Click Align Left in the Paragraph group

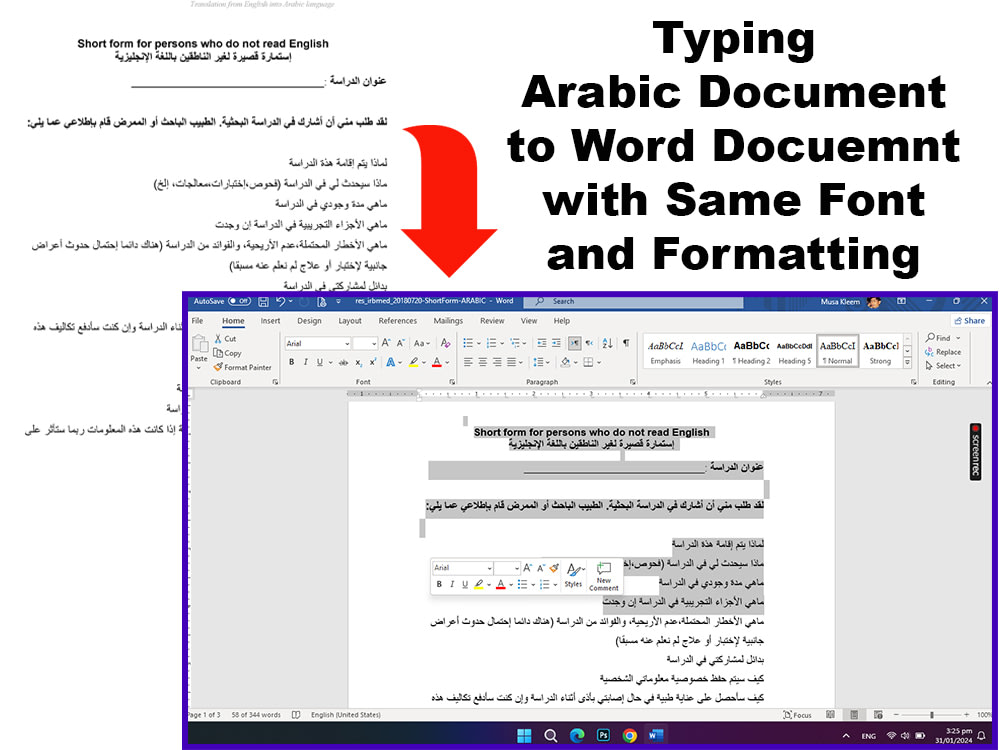click(467, 362)
